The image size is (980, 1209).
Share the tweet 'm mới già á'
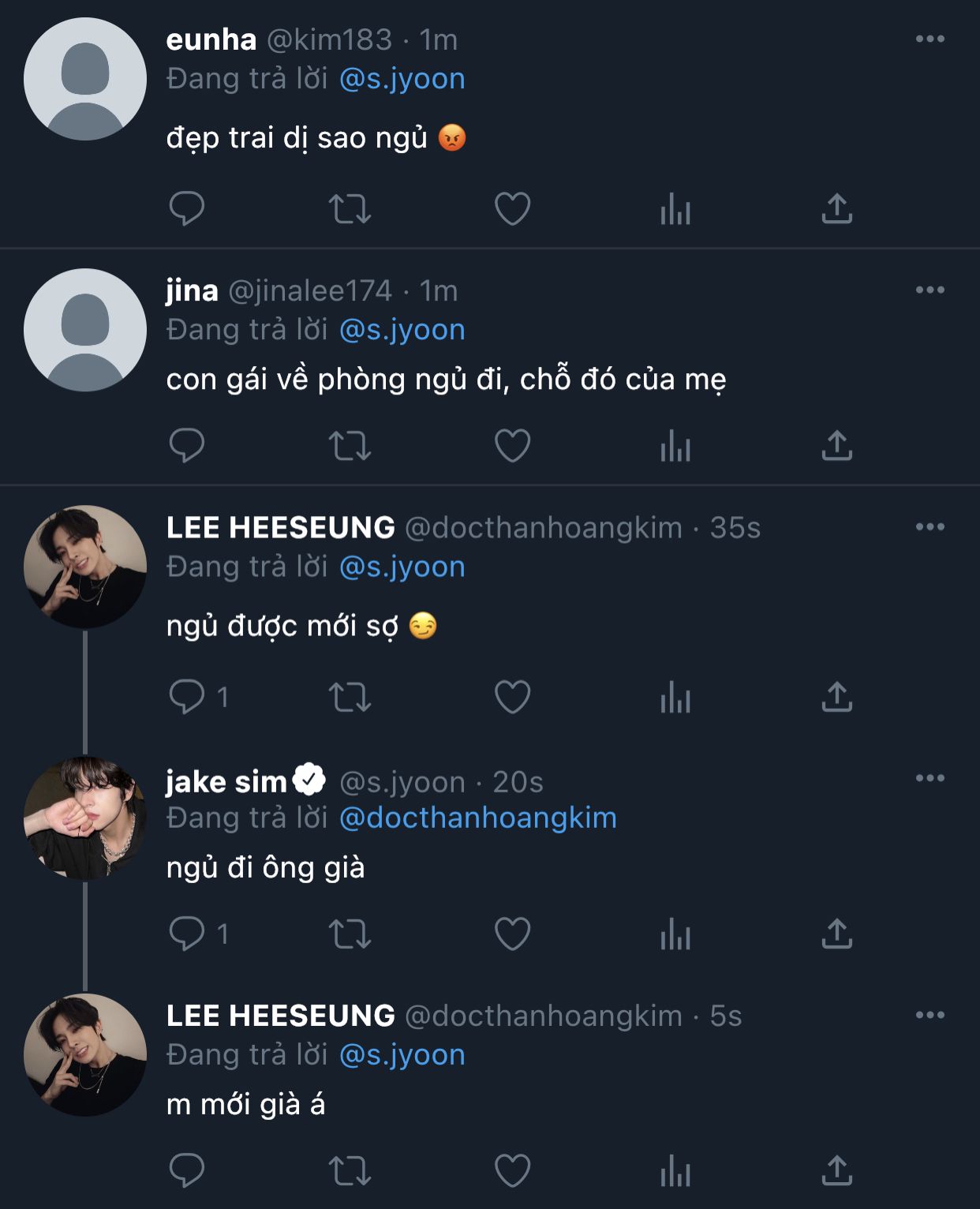[837, 1170]
